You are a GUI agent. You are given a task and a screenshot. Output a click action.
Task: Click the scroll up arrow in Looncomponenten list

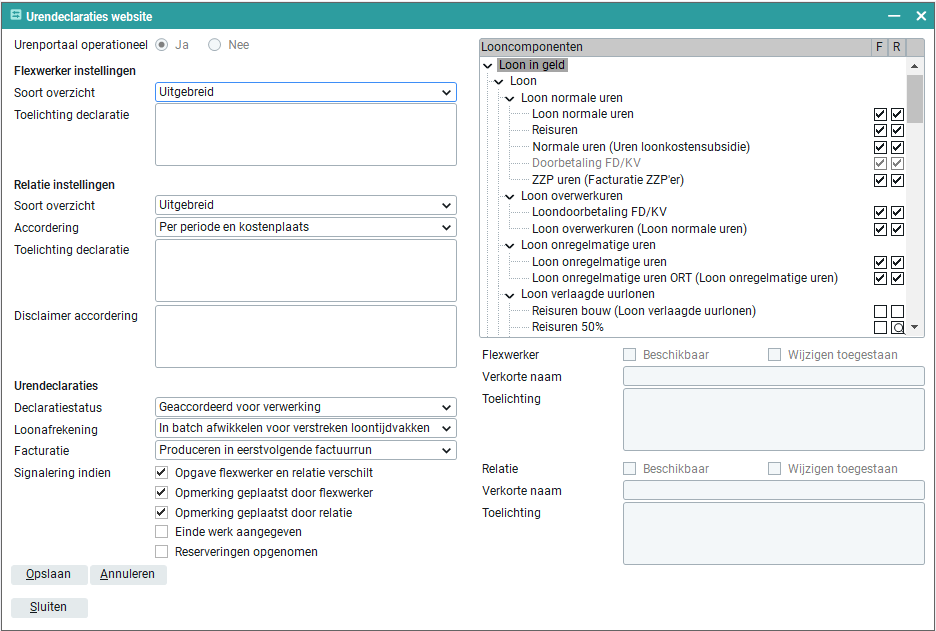pos(914,66)
